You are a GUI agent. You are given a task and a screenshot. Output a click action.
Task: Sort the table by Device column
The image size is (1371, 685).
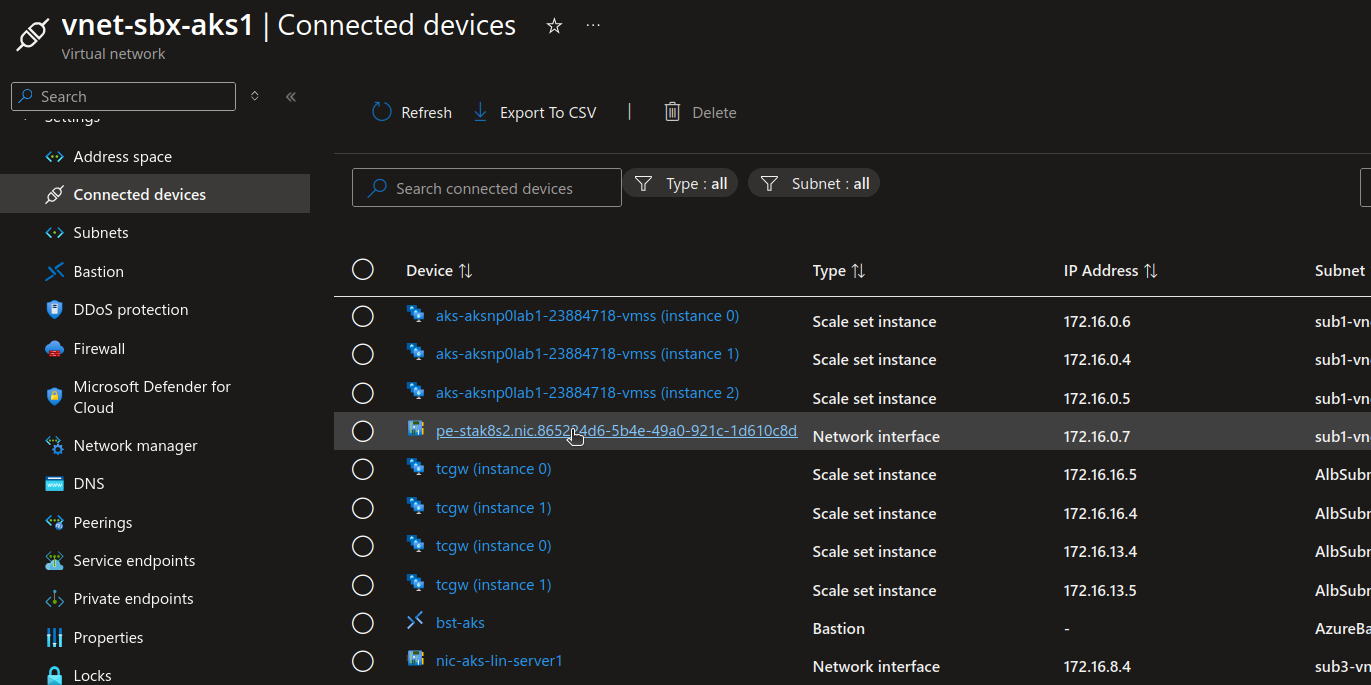point(439,271)
